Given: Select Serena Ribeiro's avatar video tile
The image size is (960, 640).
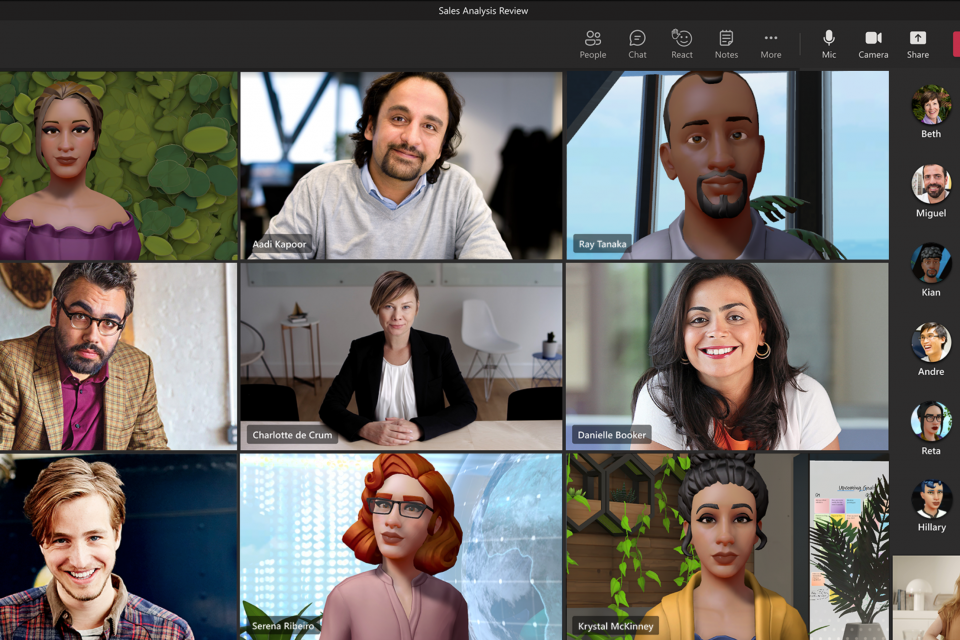Looking at the screenshot, I should [x=401, y=545].
